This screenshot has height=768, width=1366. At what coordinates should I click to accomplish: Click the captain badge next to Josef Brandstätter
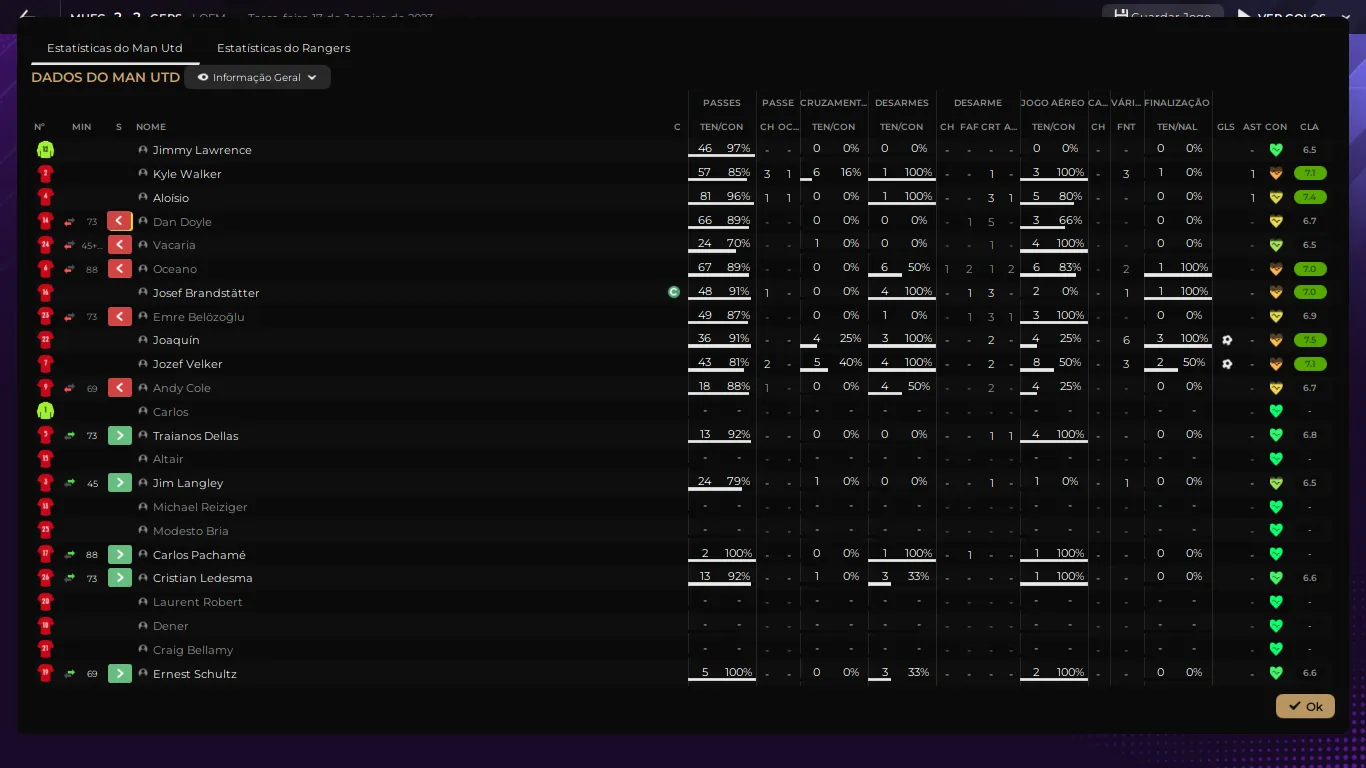pos(674,292)
